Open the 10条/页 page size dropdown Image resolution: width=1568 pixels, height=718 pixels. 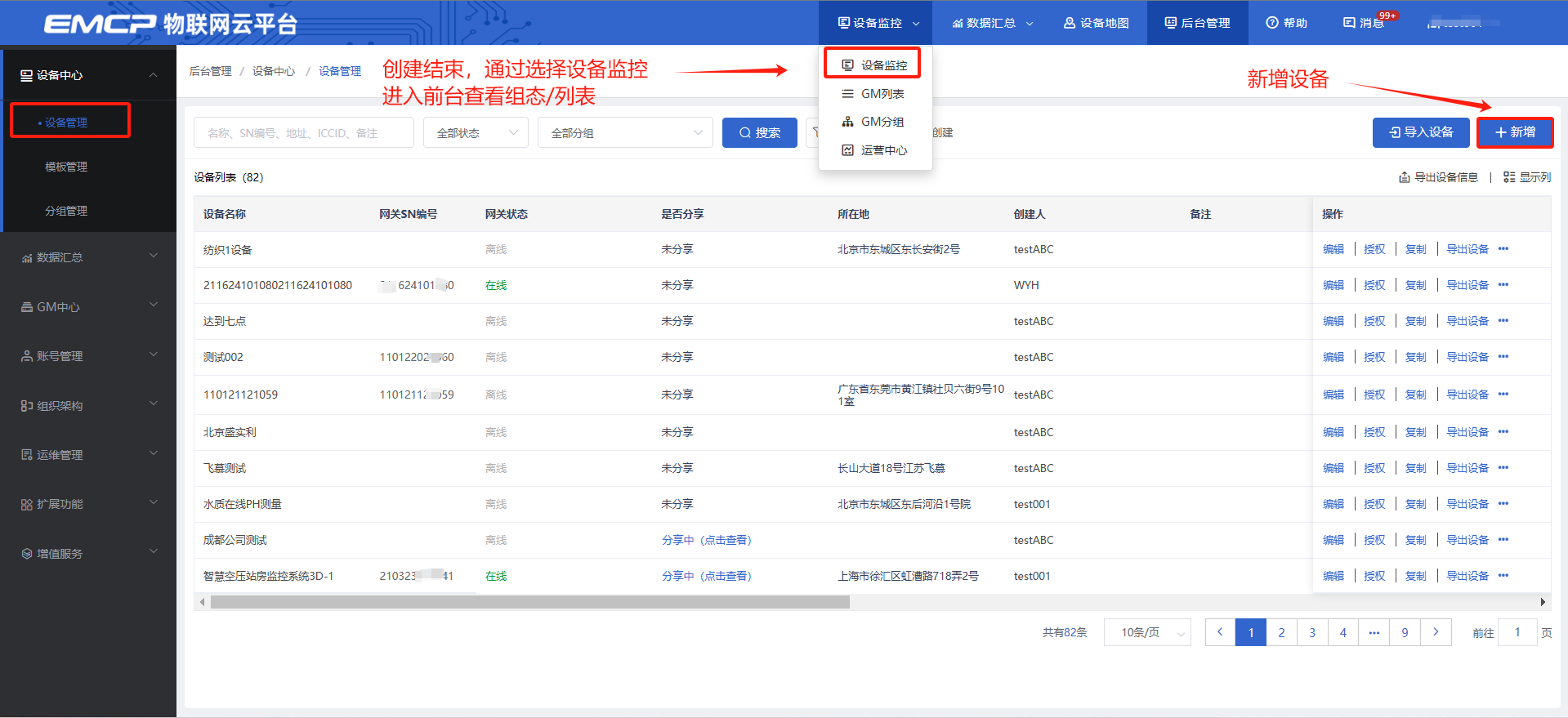(1147, 632)
